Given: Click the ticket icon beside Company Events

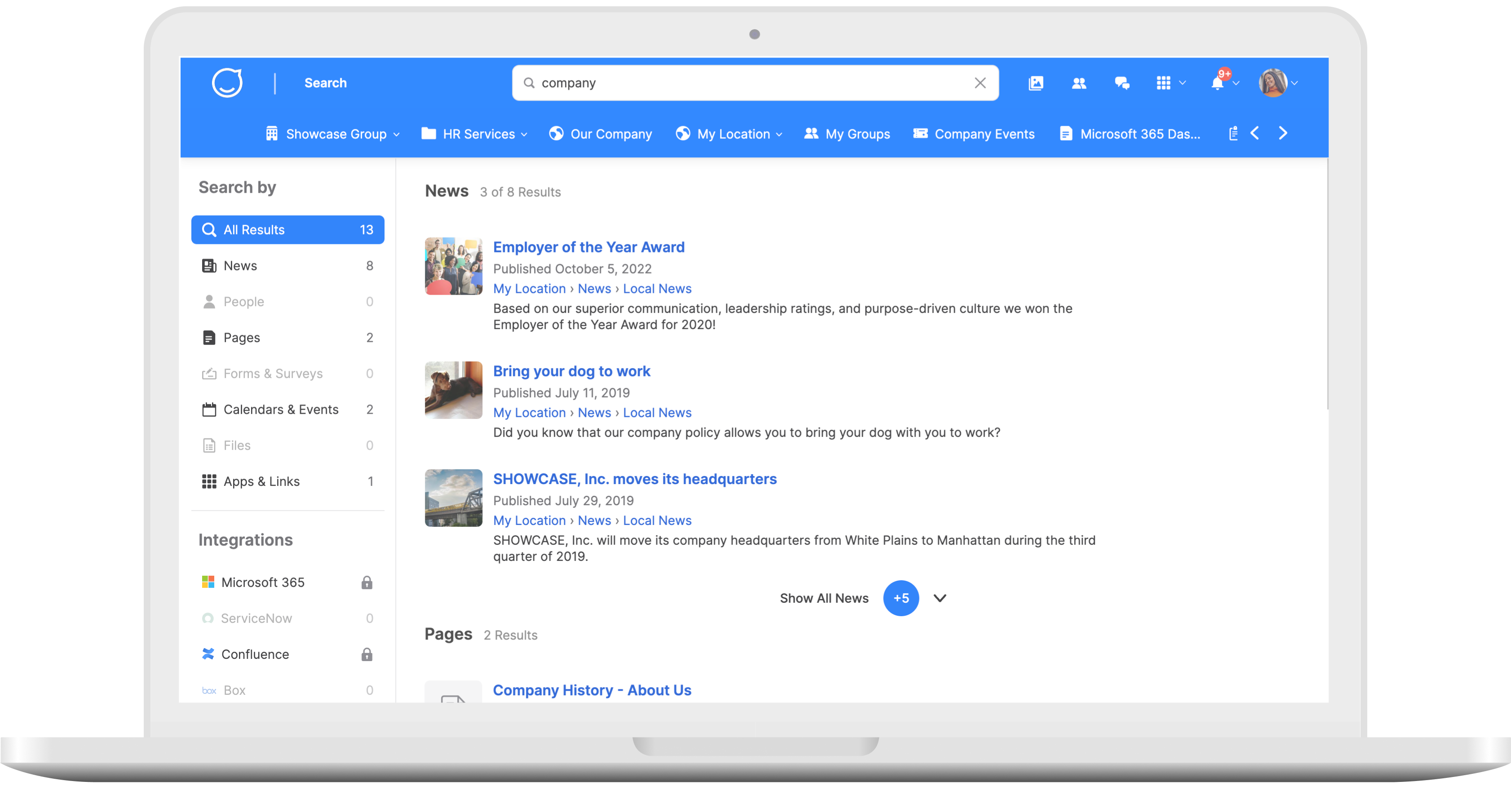Looking at the screenshot, I should tap(920, 133).
